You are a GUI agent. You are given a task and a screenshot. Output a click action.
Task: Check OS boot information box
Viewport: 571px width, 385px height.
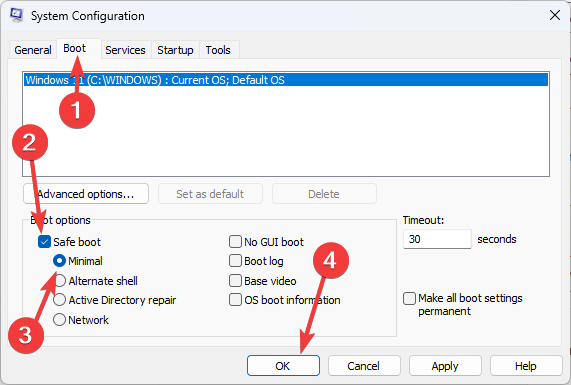point(235,300)
